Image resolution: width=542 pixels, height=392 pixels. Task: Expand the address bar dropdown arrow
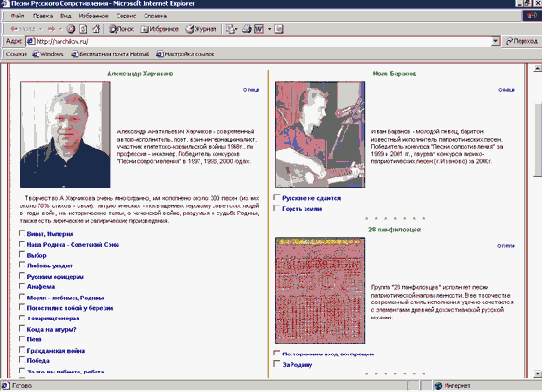(495, 41)
